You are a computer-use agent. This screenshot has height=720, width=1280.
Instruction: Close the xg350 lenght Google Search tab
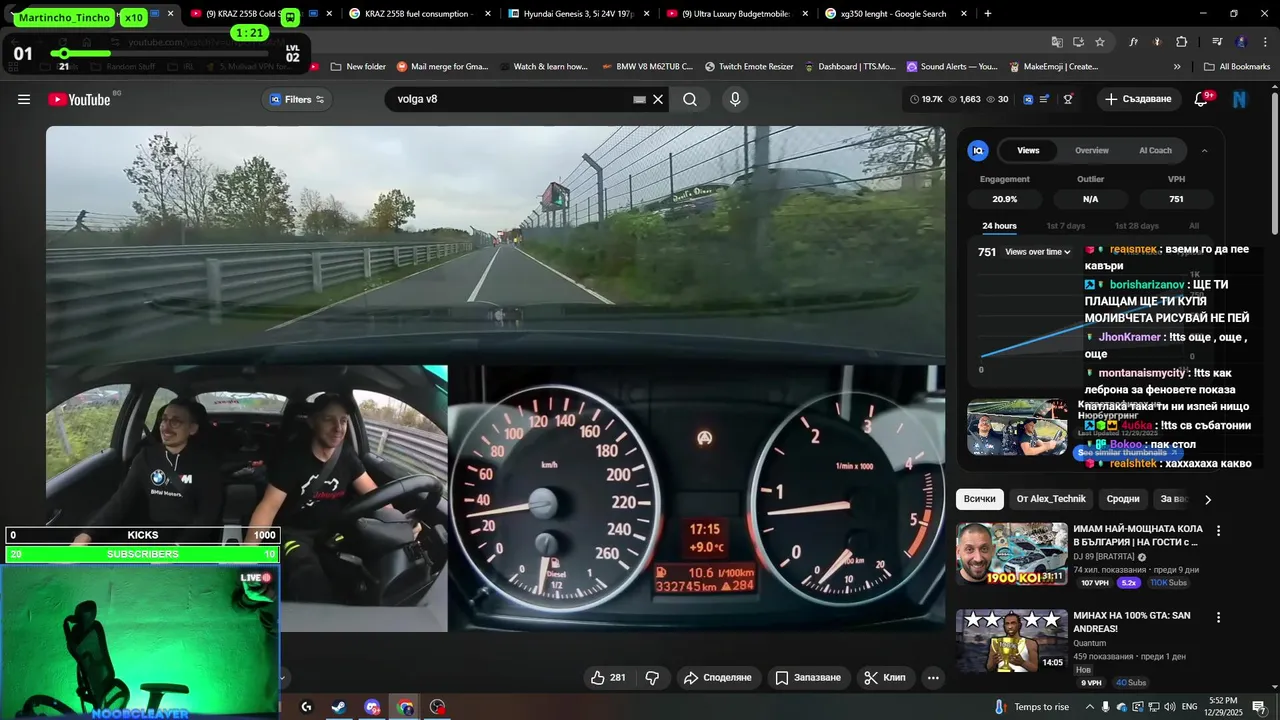pyautogui.click(x=964, y=14)
